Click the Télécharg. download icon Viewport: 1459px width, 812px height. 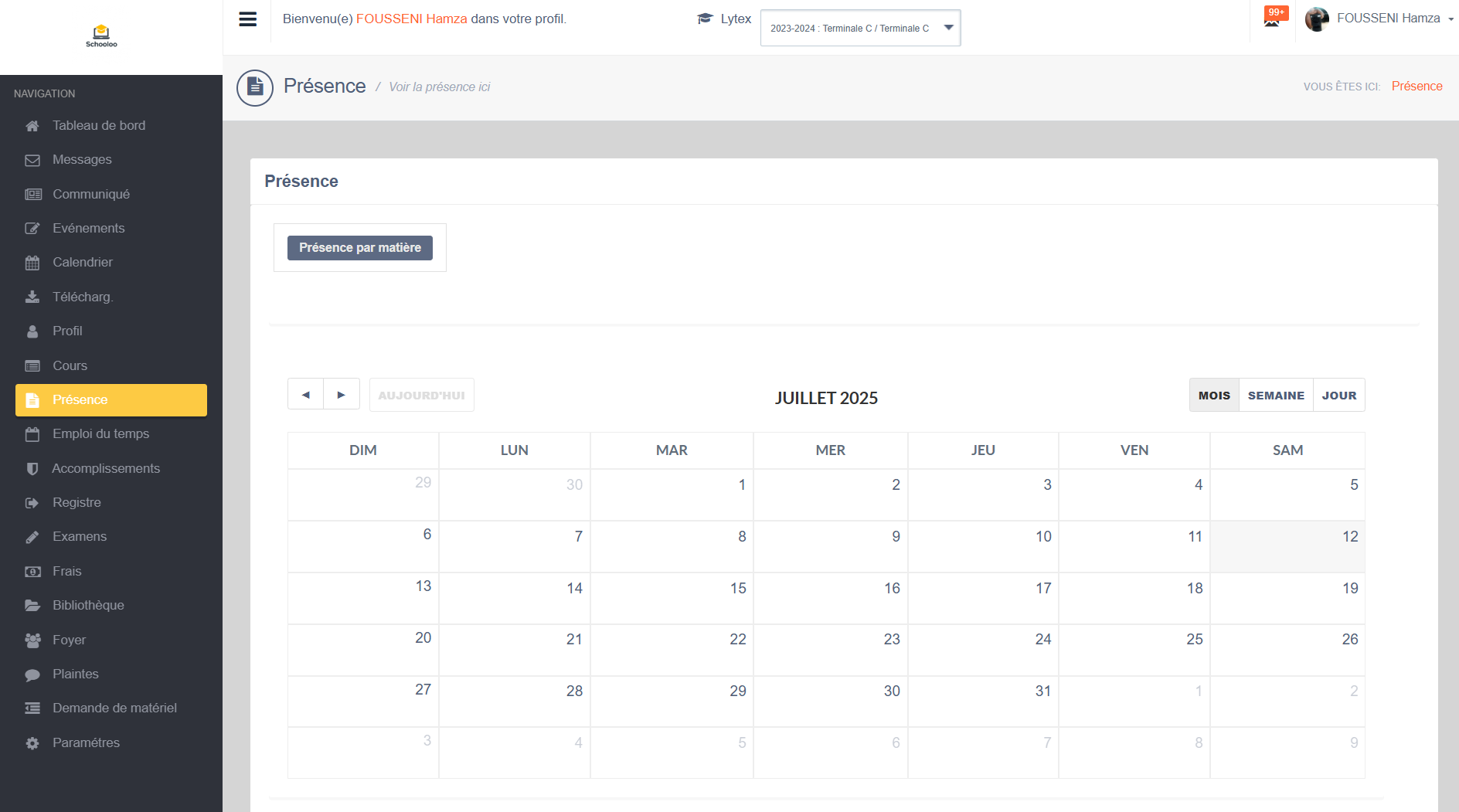click(32, 297)
